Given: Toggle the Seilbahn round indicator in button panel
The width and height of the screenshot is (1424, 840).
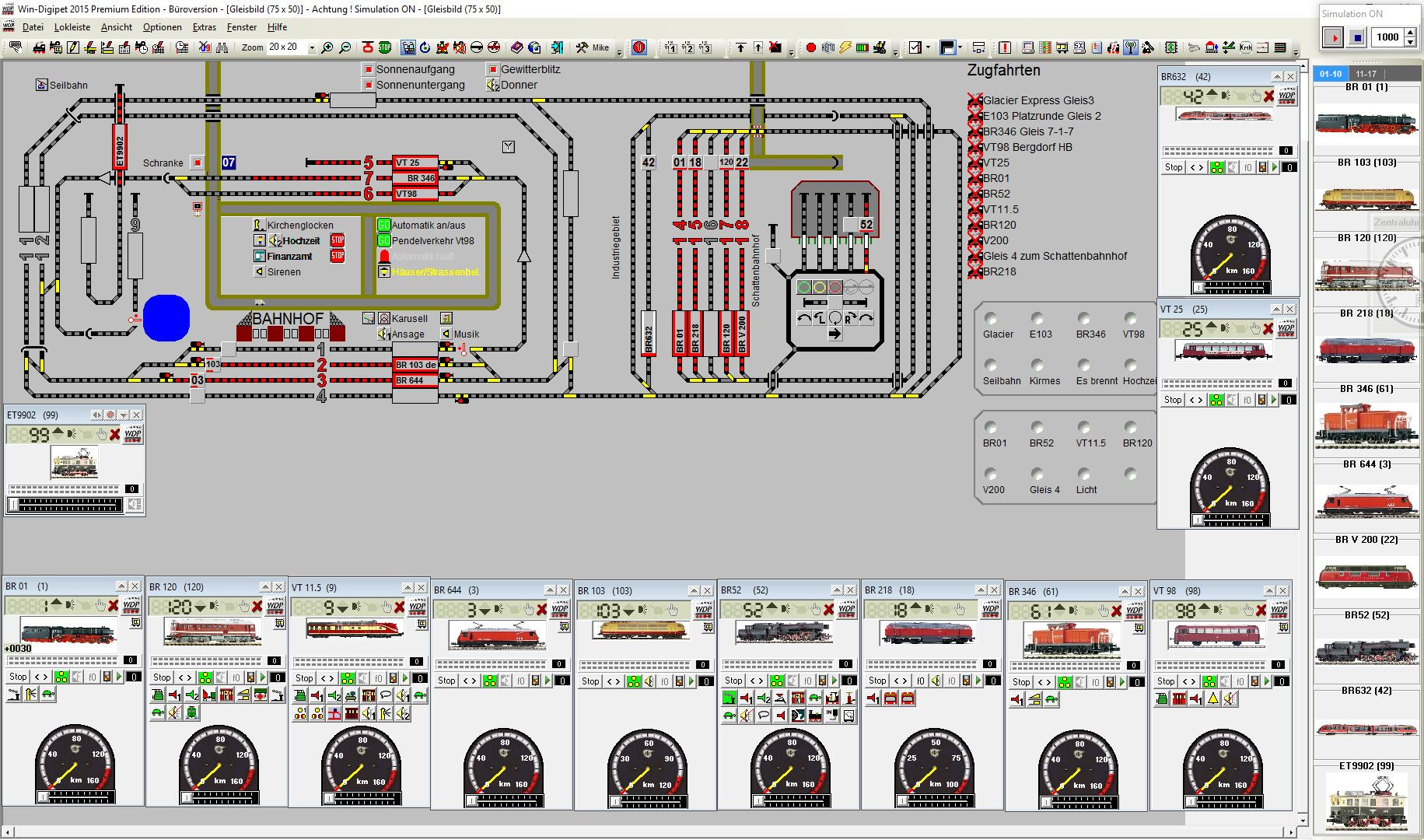Looking at the screenshot, I should point(991,365).
